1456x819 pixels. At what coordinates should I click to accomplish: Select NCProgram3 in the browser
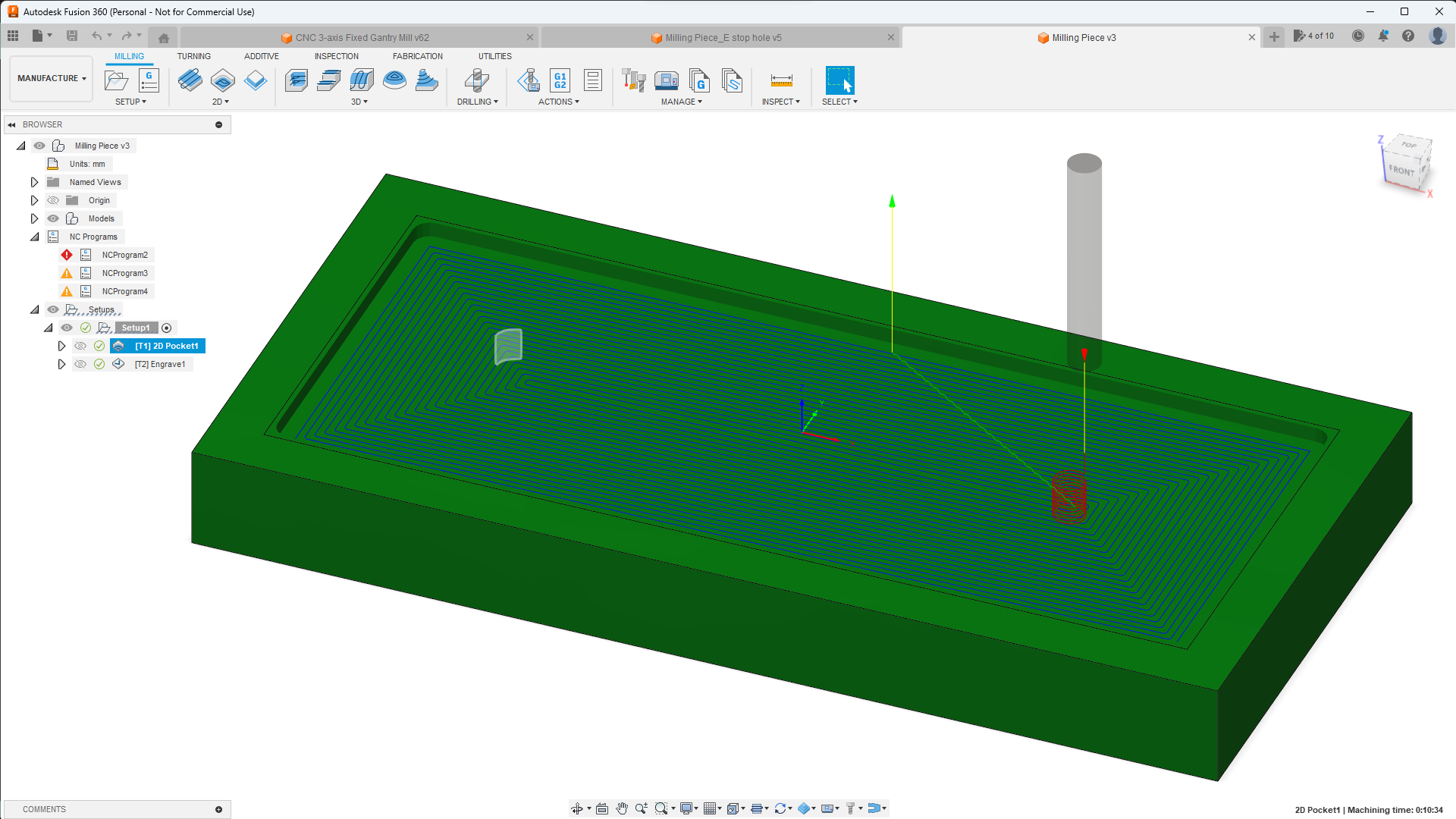[x=124, y=273]
